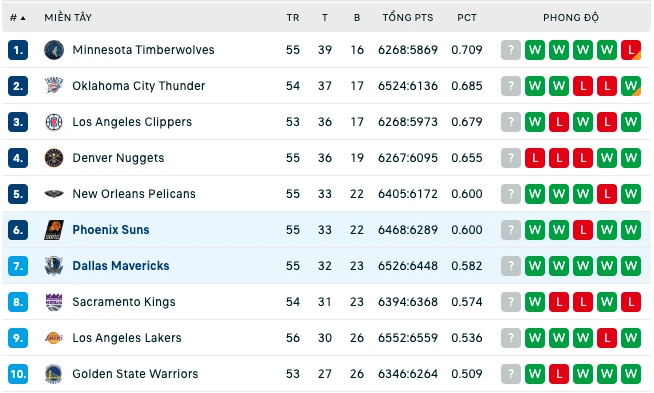Open the Dallas Mavericks team link
This screenshot has height=393, width=654.
pos(121,266)
